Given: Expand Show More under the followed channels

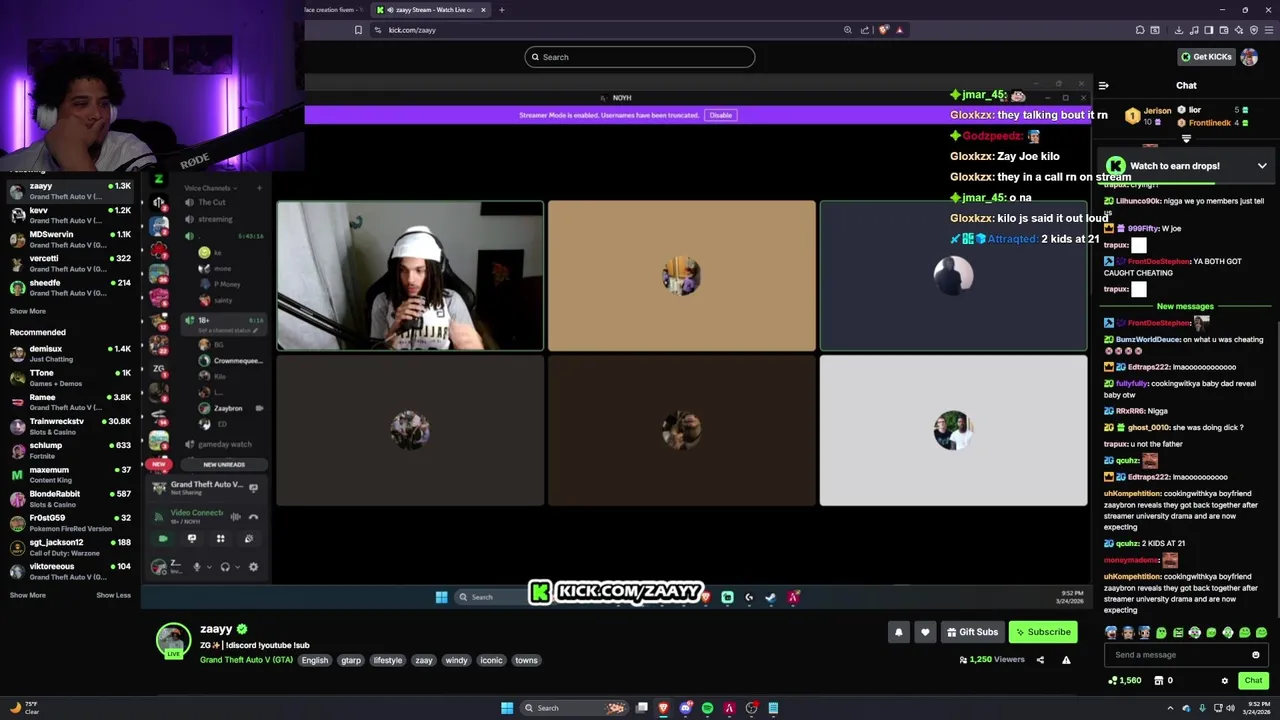Looking at the screenshot, I should pyautogui.click(x=28, y=311).
